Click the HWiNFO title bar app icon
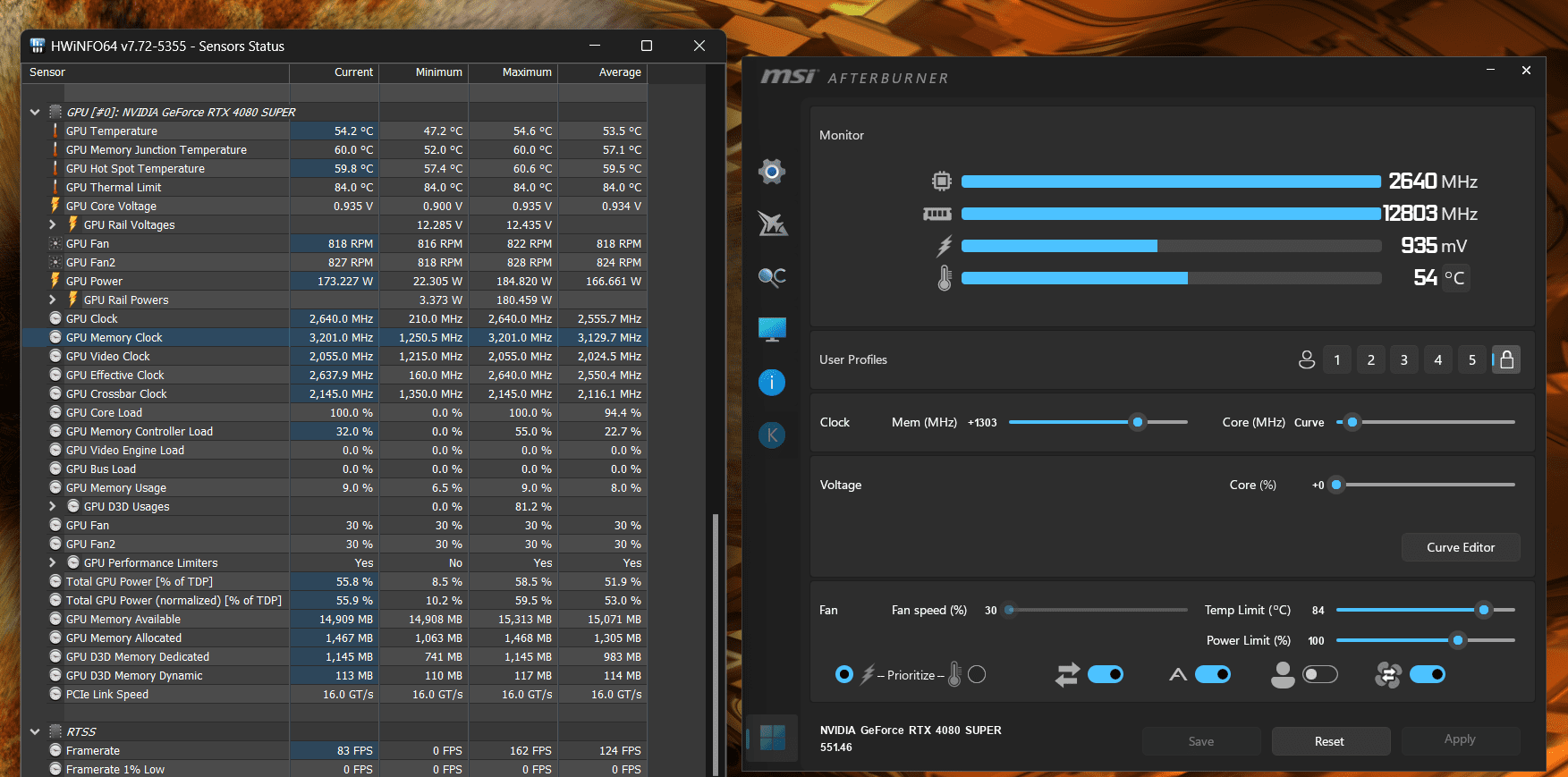The image size is (1568, 777). (x=38, y=46)
